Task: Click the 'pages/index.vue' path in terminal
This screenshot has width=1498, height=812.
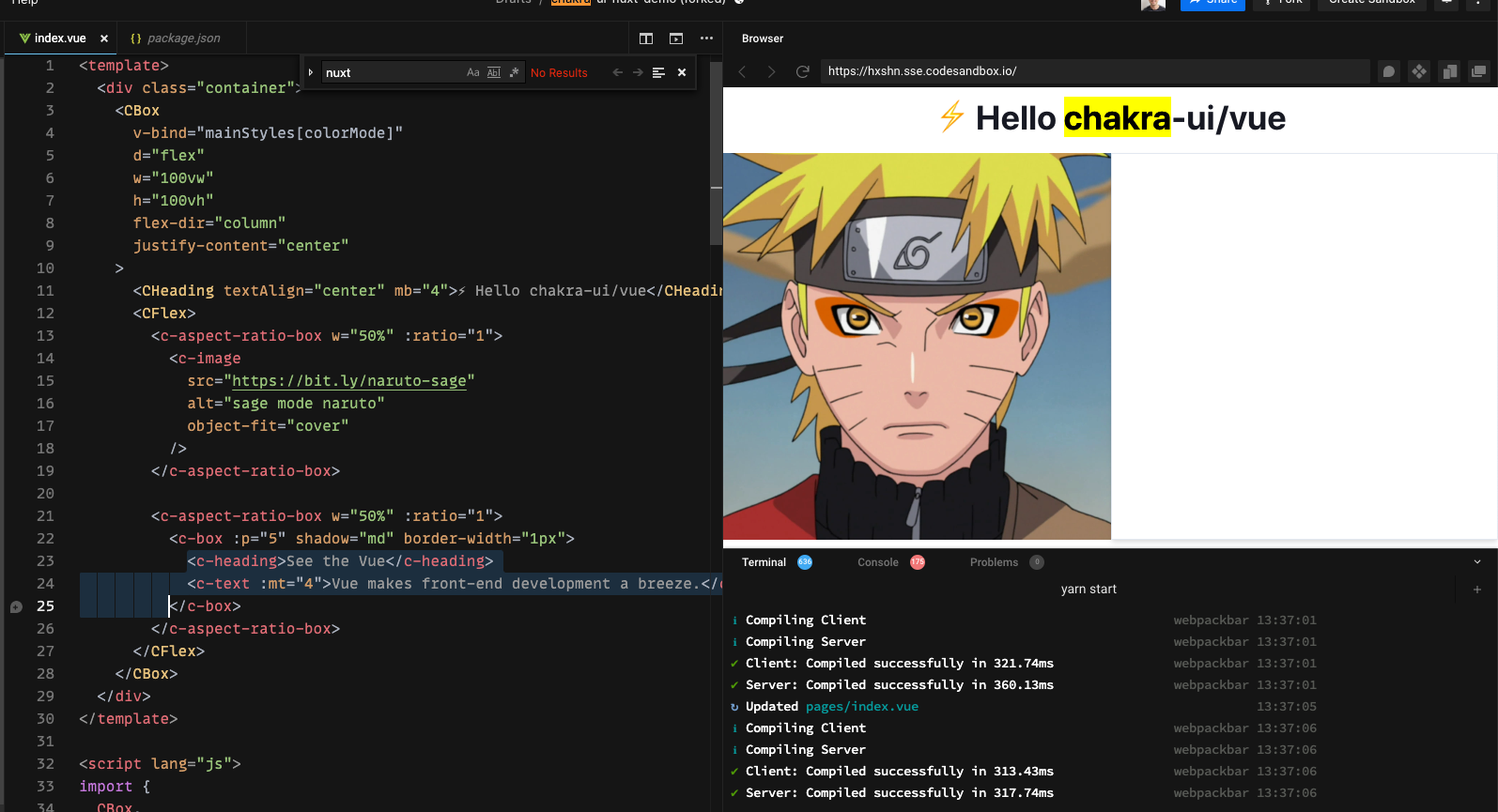Action: [862, 707]
